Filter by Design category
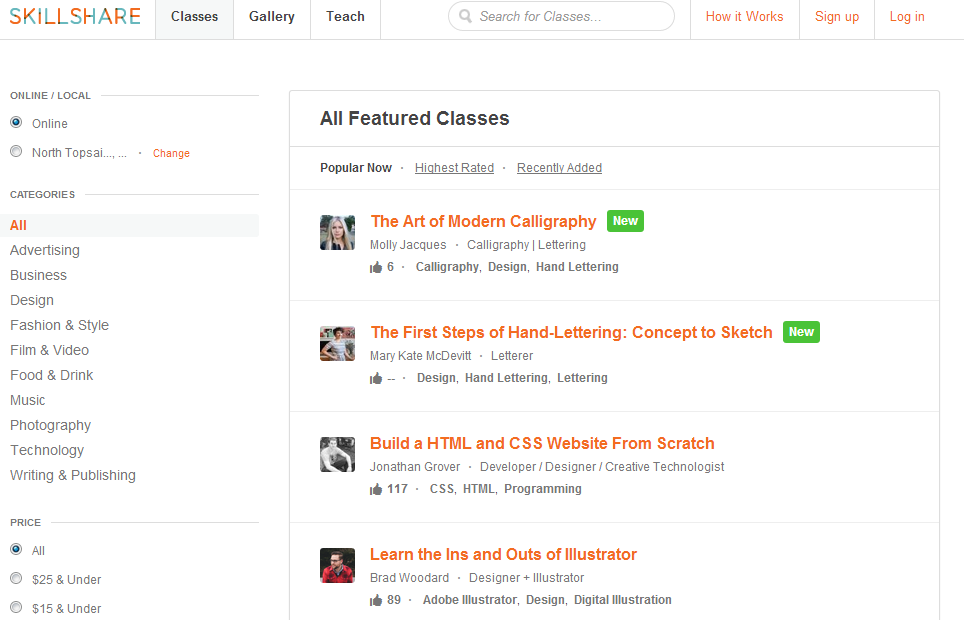Screen dimensions: 964x620 (32, 300)
